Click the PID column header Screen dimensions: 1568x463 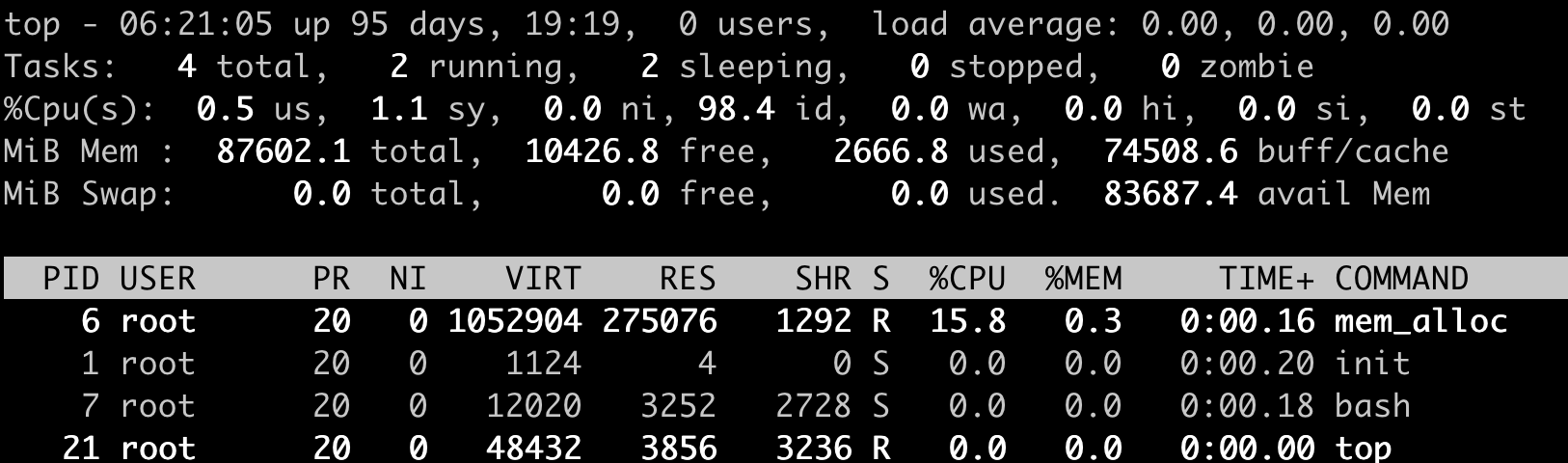(x=71, y=279)
